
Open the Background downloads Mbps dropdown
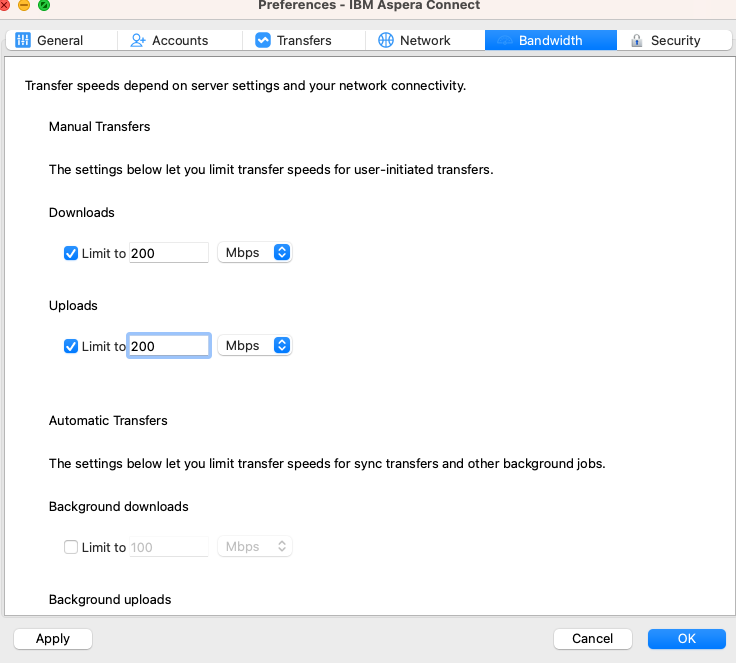pyautogui.click(x=255, y=547)
